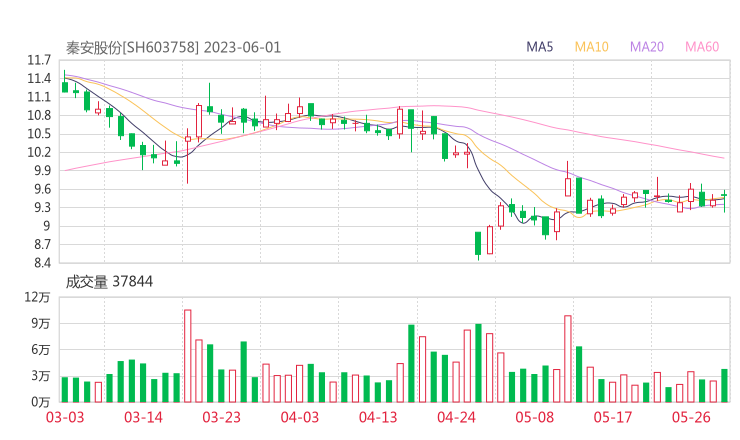Click the MA5 legend label
740x440 pixels.
click(x=539, y=47)
